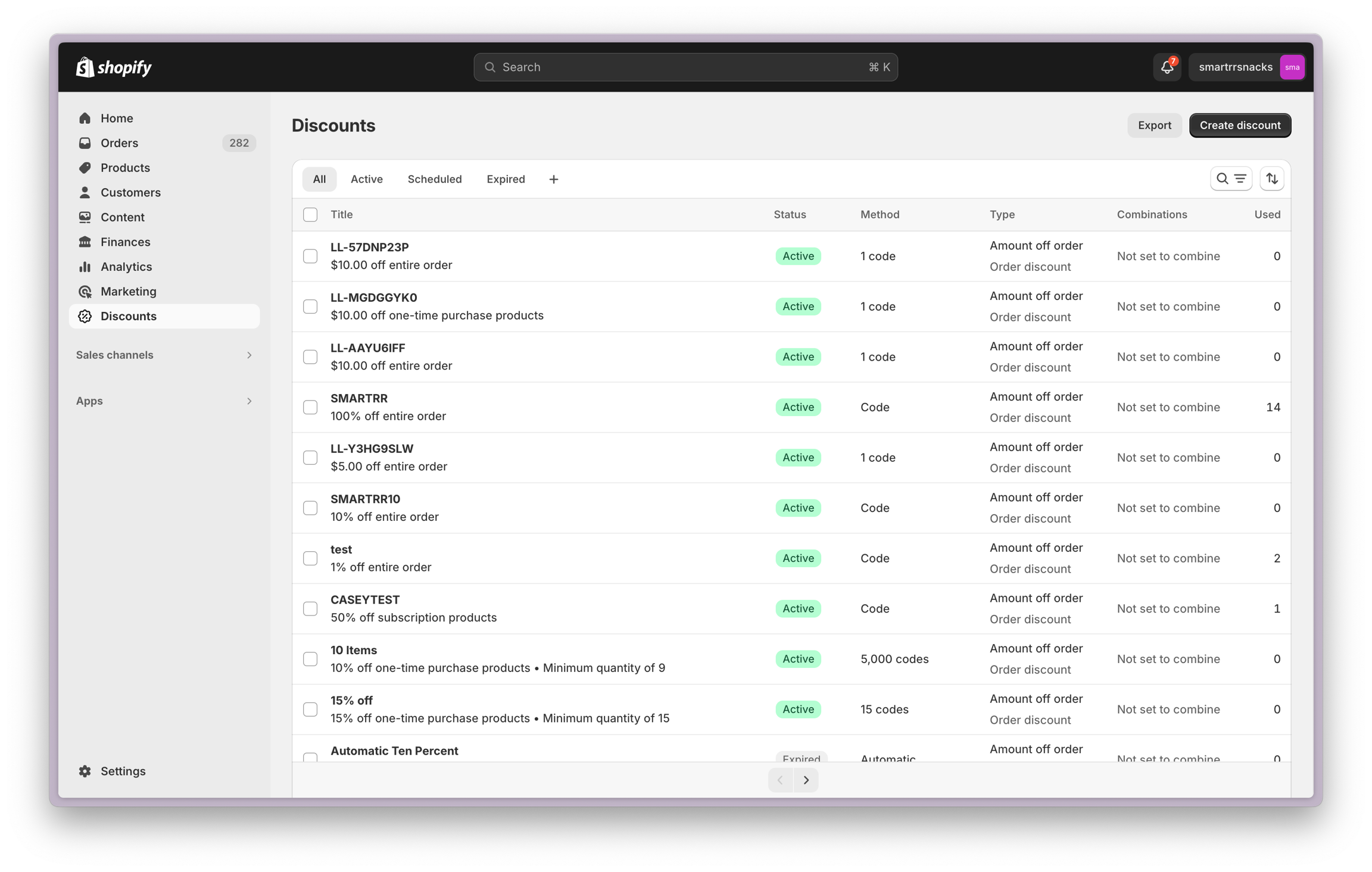The image size is (1372, 872).
Task: Click '1% off entire order' description
Action: [381, 567]
